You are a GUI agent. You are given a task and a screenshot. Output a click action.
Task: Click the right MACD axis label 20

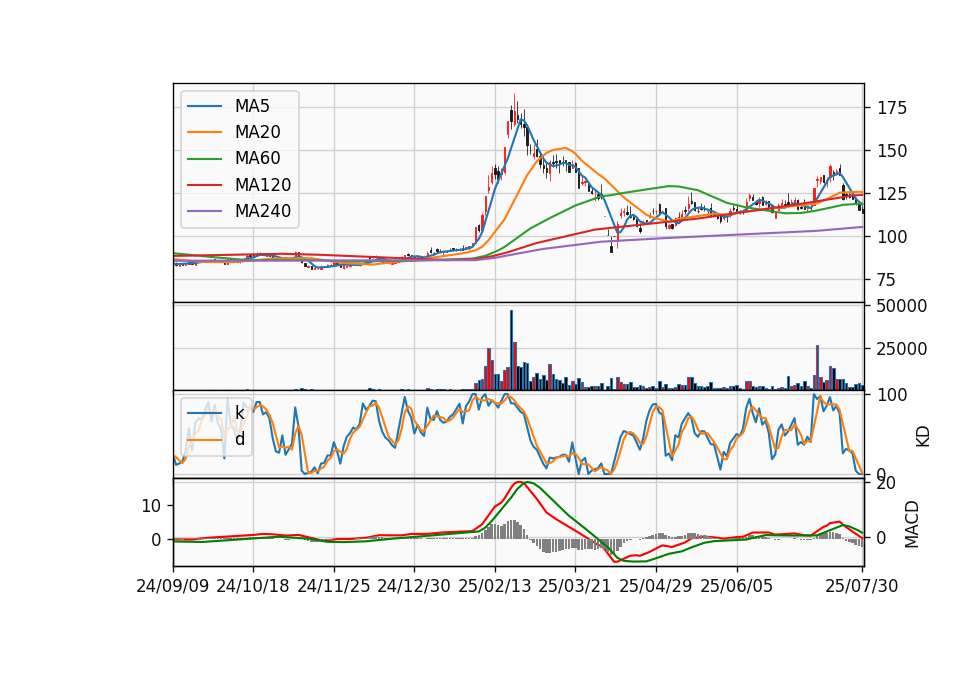(887, 484)
